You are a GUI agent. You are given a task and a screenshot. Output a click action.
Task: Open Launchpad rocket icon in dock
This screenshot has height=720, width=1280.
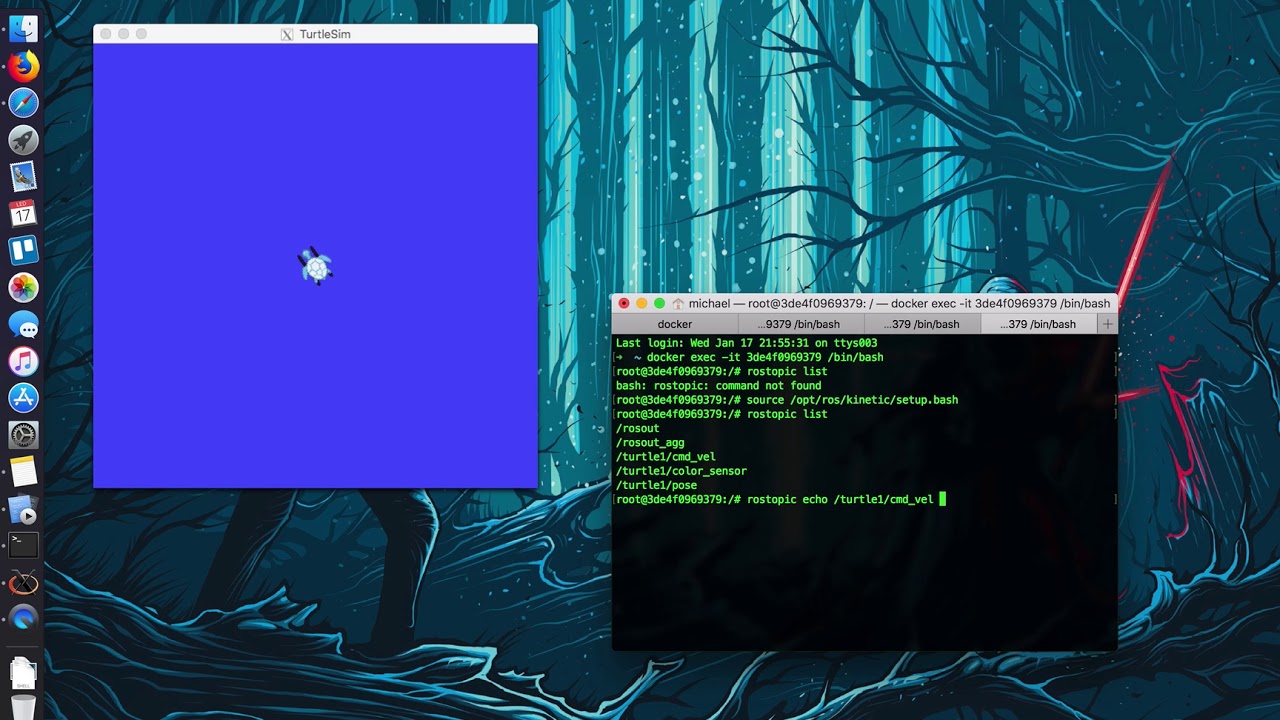tap(23, 140)
